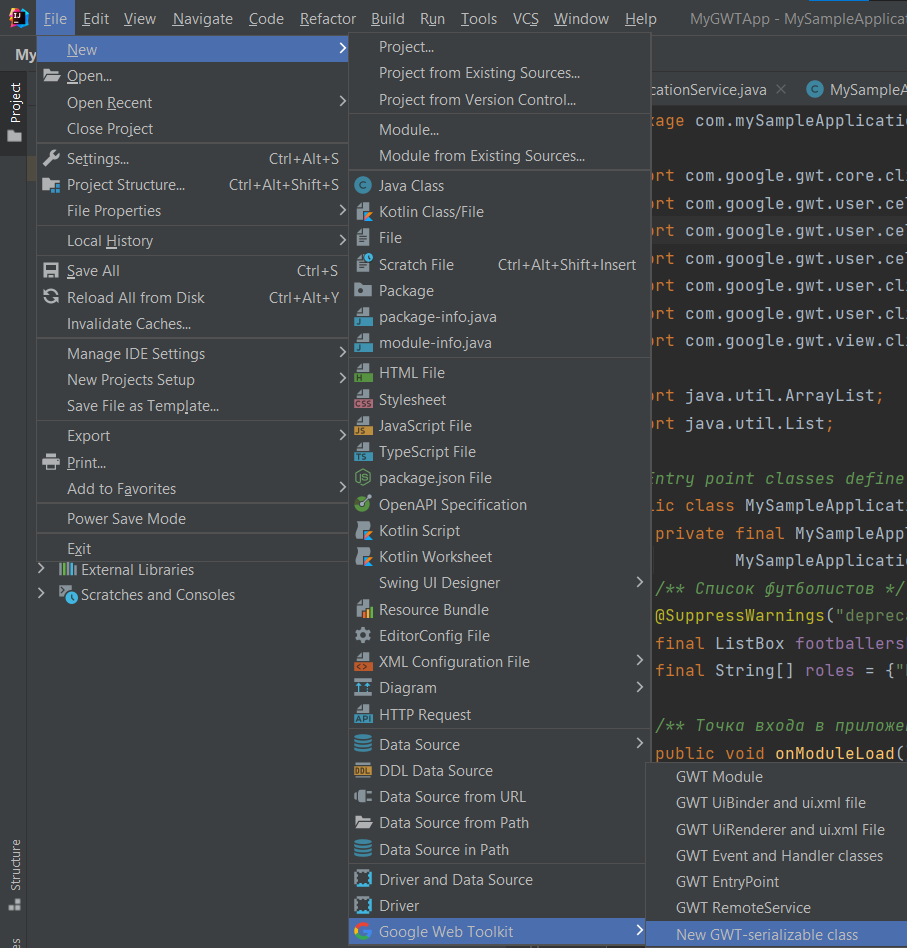Expand Scratches and Consoles node
This screenshot has height=948, width=907.
coord(41,594)
